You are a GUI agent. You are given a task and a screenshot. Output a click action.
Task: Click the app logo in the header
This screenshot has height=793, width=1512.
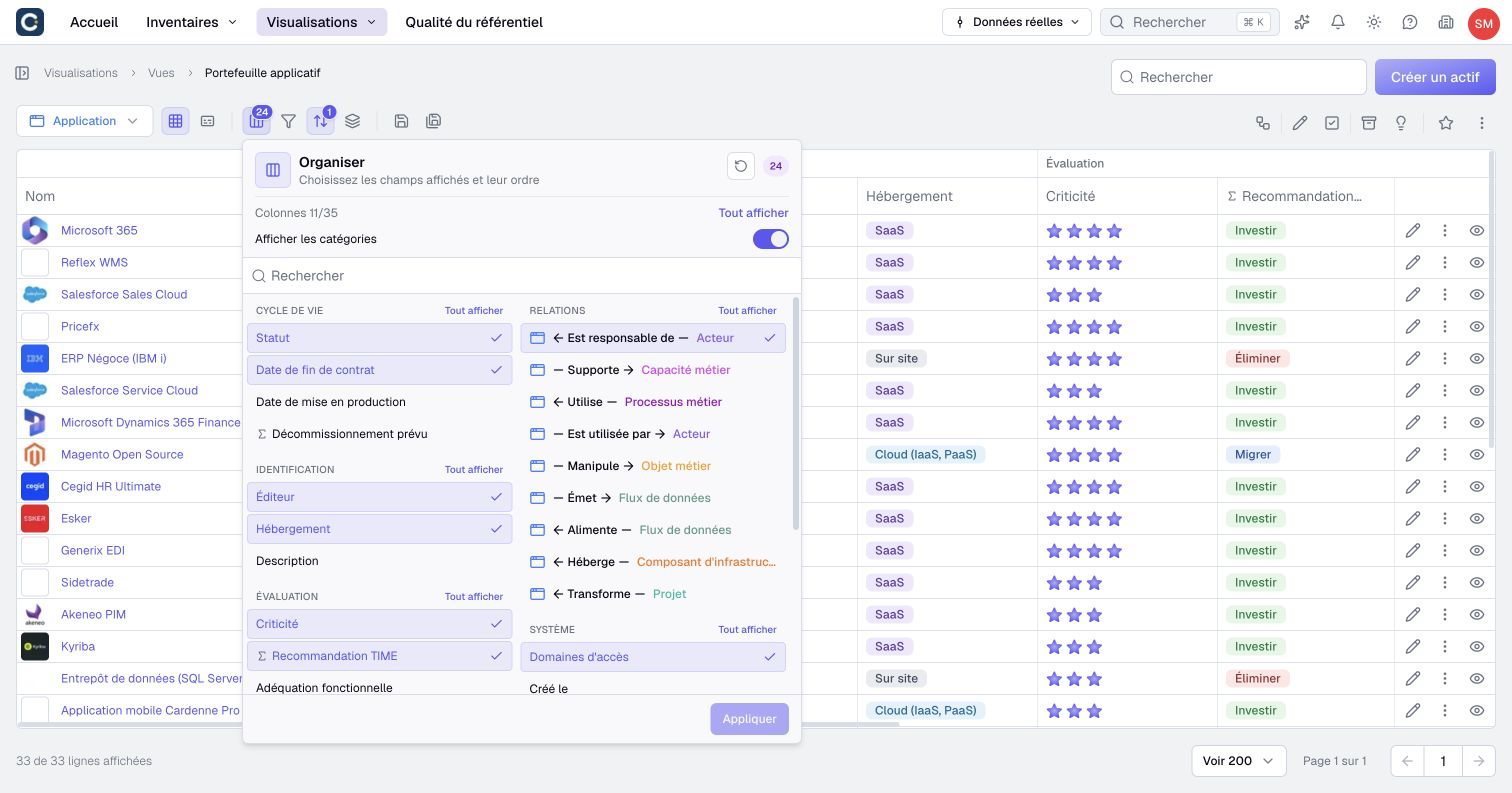click(30, 22)
